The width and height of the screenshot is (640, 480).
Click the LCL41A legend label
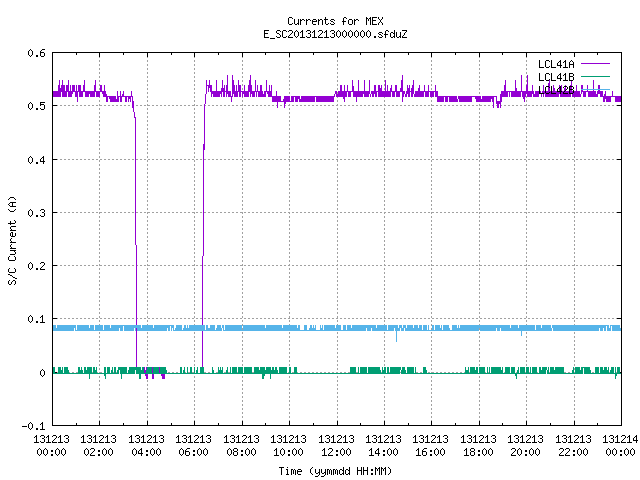coord(556,64)
